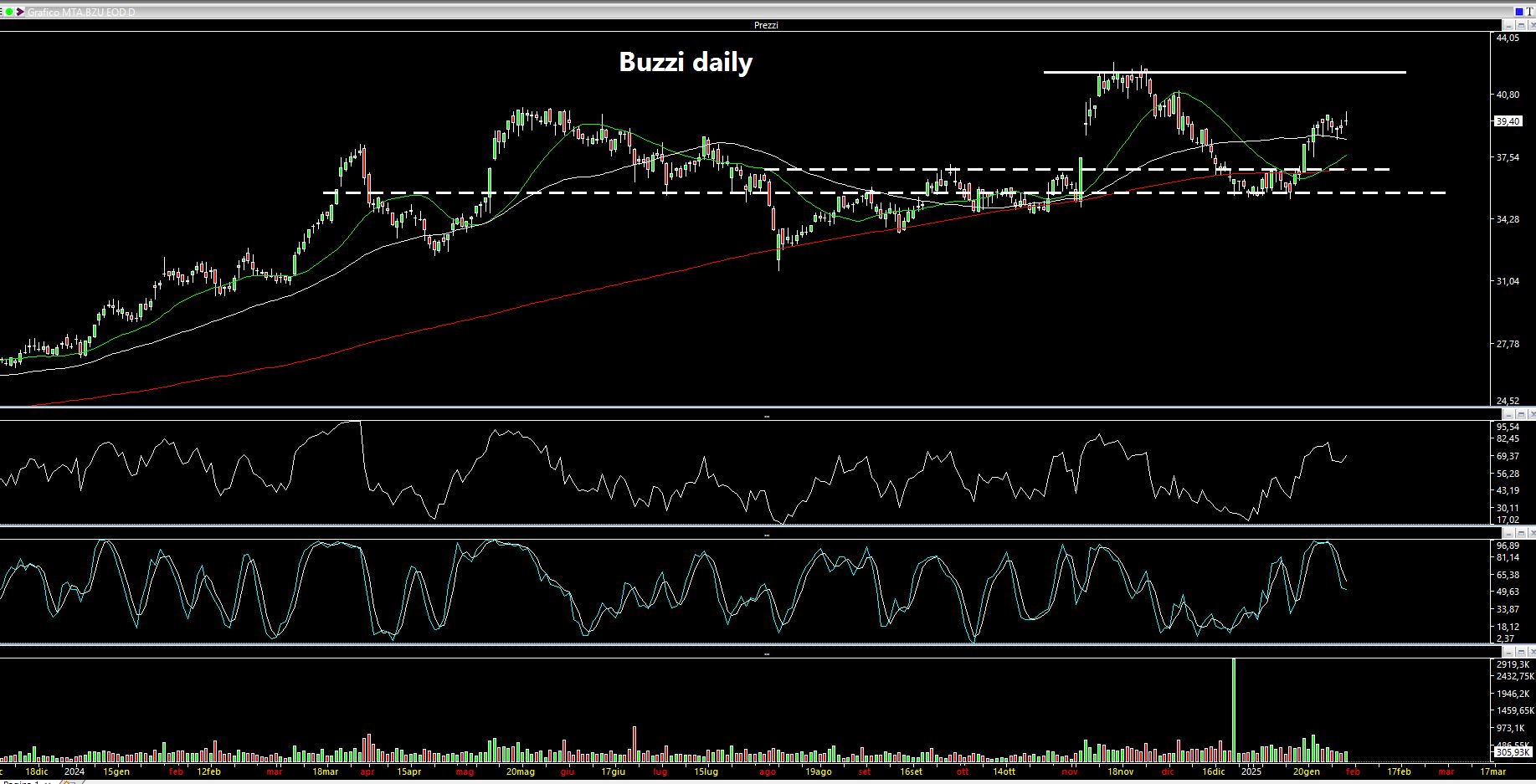This screenshot has width=1536, height=784.
Task: Click oscillator scale value 95,54
Action: coord(1508,427)
